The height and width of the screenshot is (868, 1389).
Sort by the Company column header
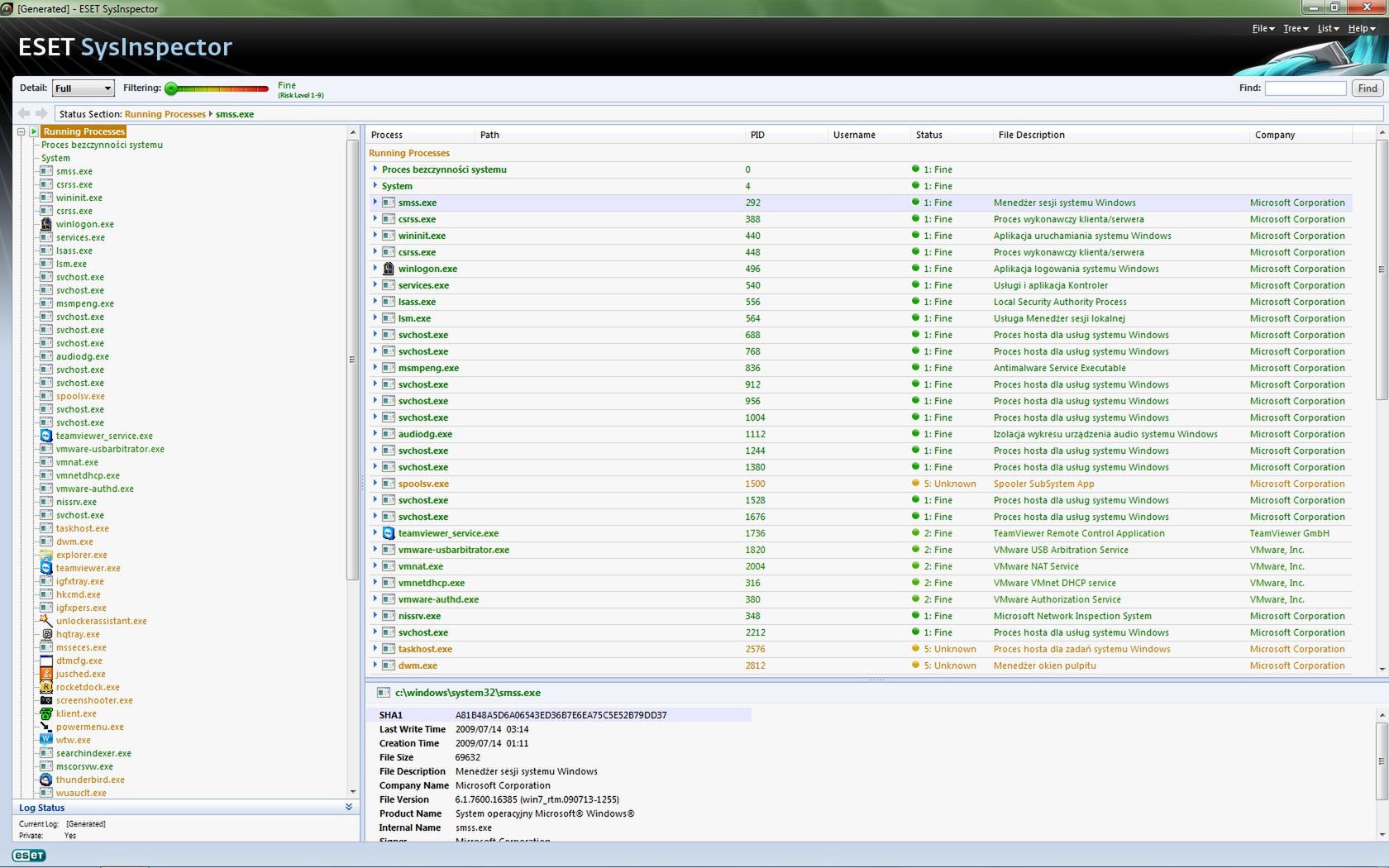coord(1301,135)
